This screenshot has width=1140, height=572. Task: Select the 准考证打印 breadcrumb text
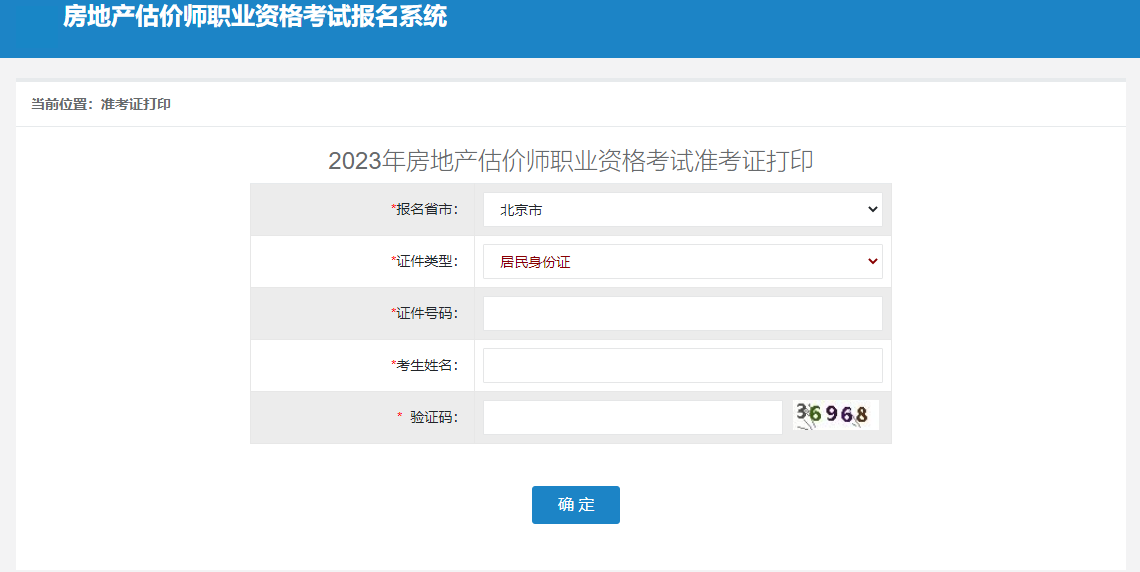point(136,104)
